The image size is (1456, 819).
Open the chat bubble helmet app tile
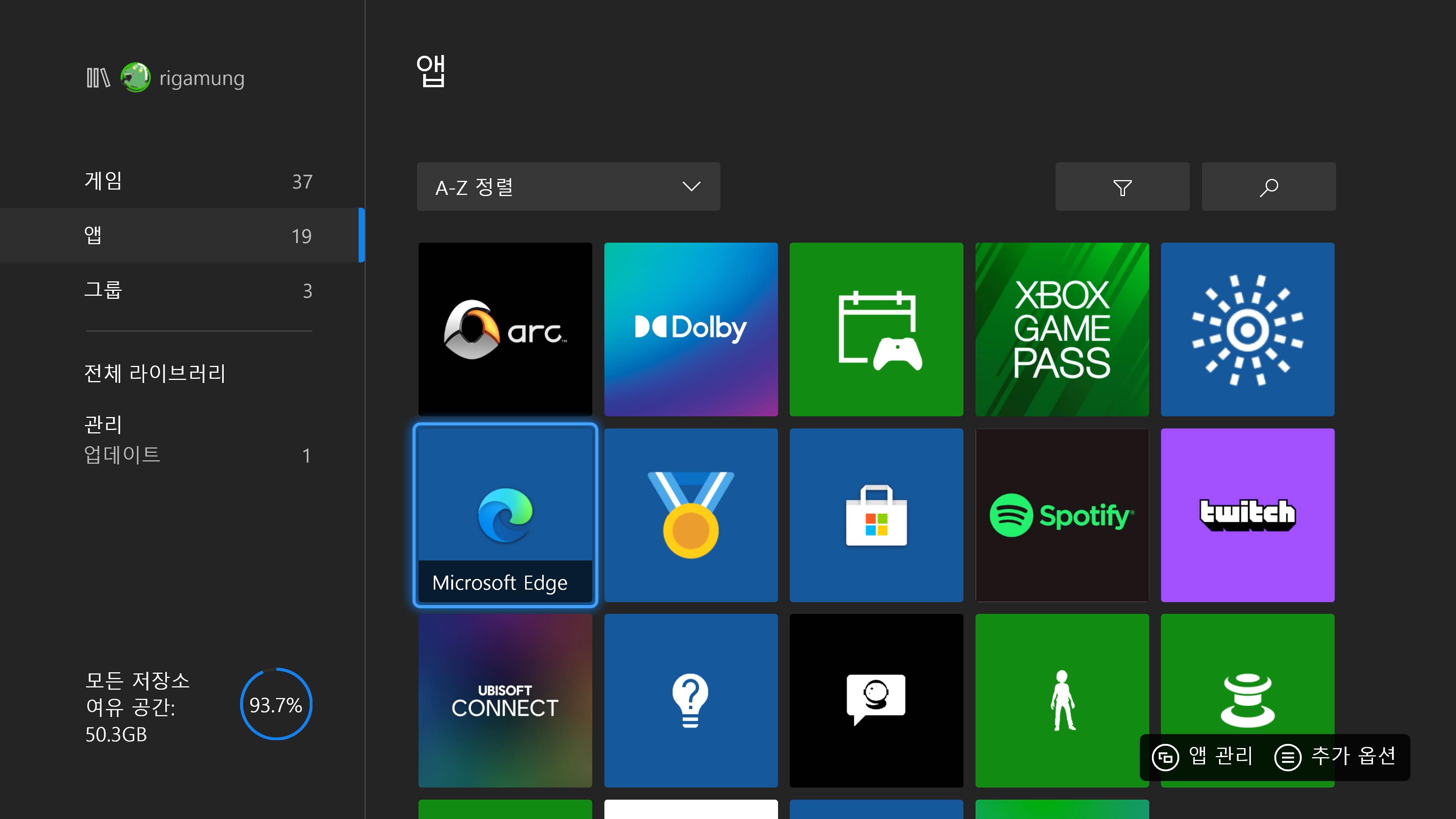tap(876, 700)
